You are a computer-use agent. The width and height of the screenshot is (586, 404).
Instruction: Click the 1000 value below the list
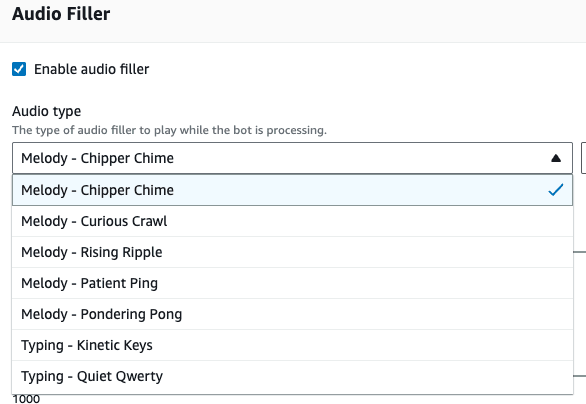26,399
